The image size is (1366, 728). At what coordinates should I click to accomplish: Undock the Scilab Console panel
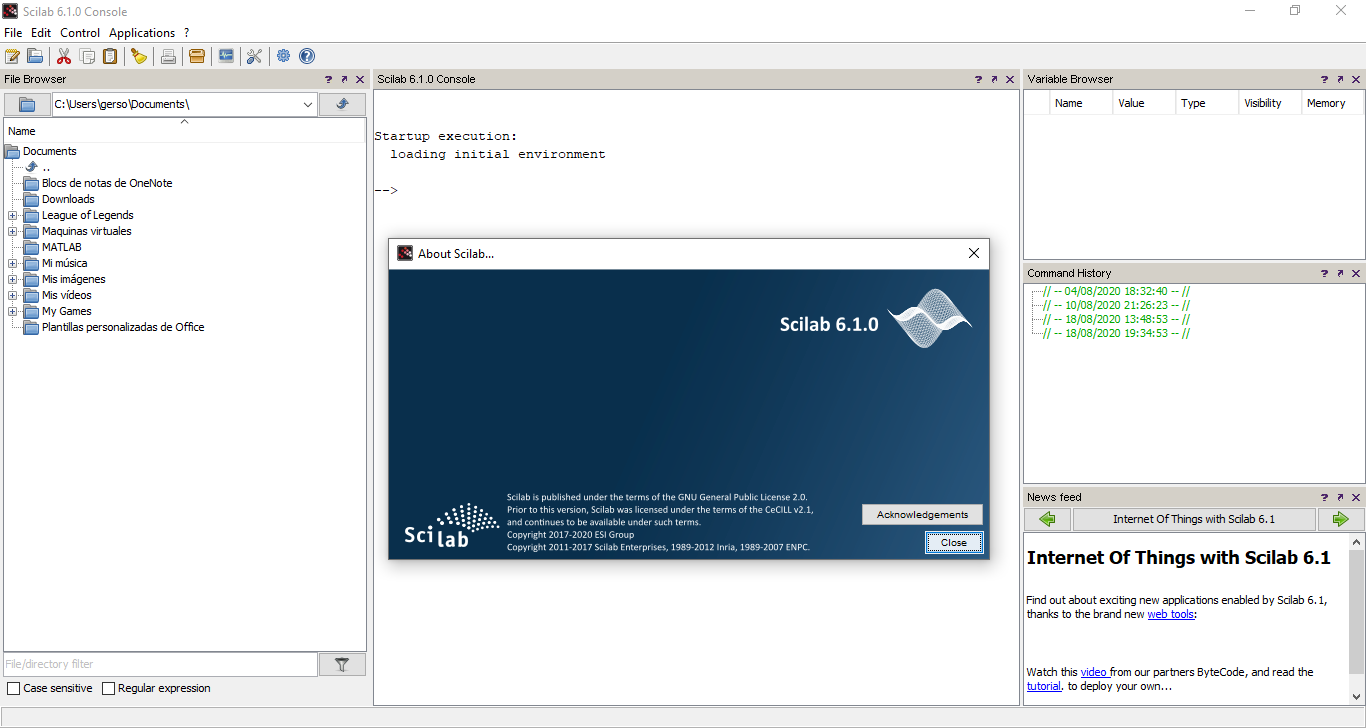tap(994, 79)
